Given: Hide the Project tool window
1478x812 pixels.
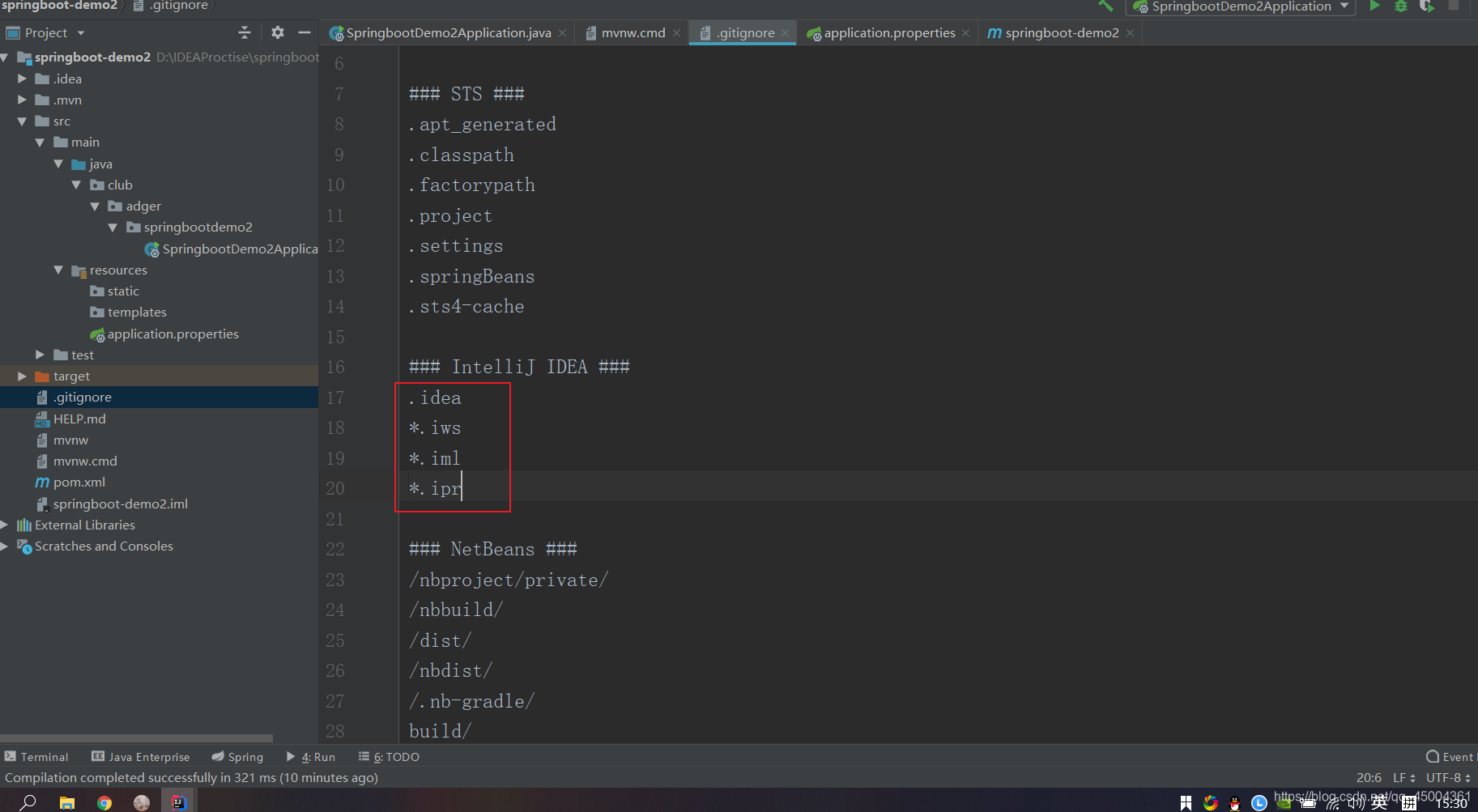Looking at the screenshot, I should (x=305, y=32).
